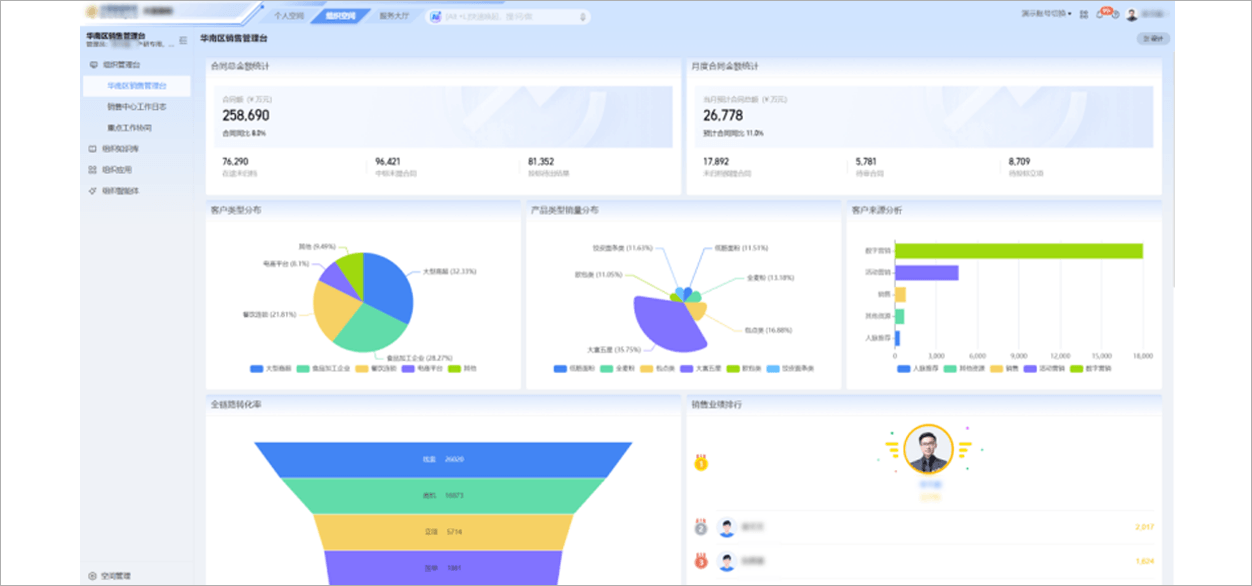Collapse the sidebar with the menu icon
This screenshot has height=586, width=1252.
(x=183, y=40)
